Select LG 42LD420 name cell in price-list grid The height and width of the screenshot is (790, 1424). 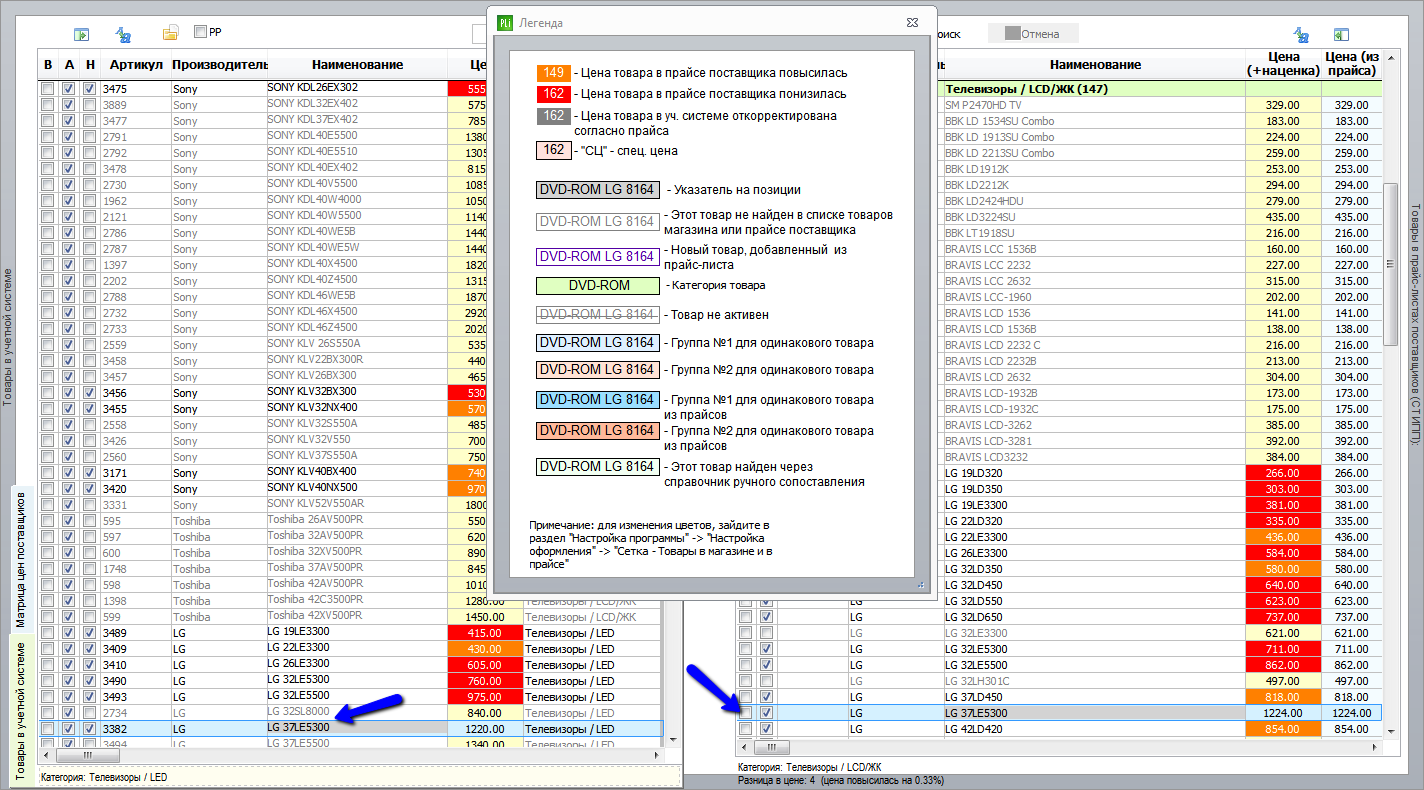pyautogui.click(x=1095, y=729)
